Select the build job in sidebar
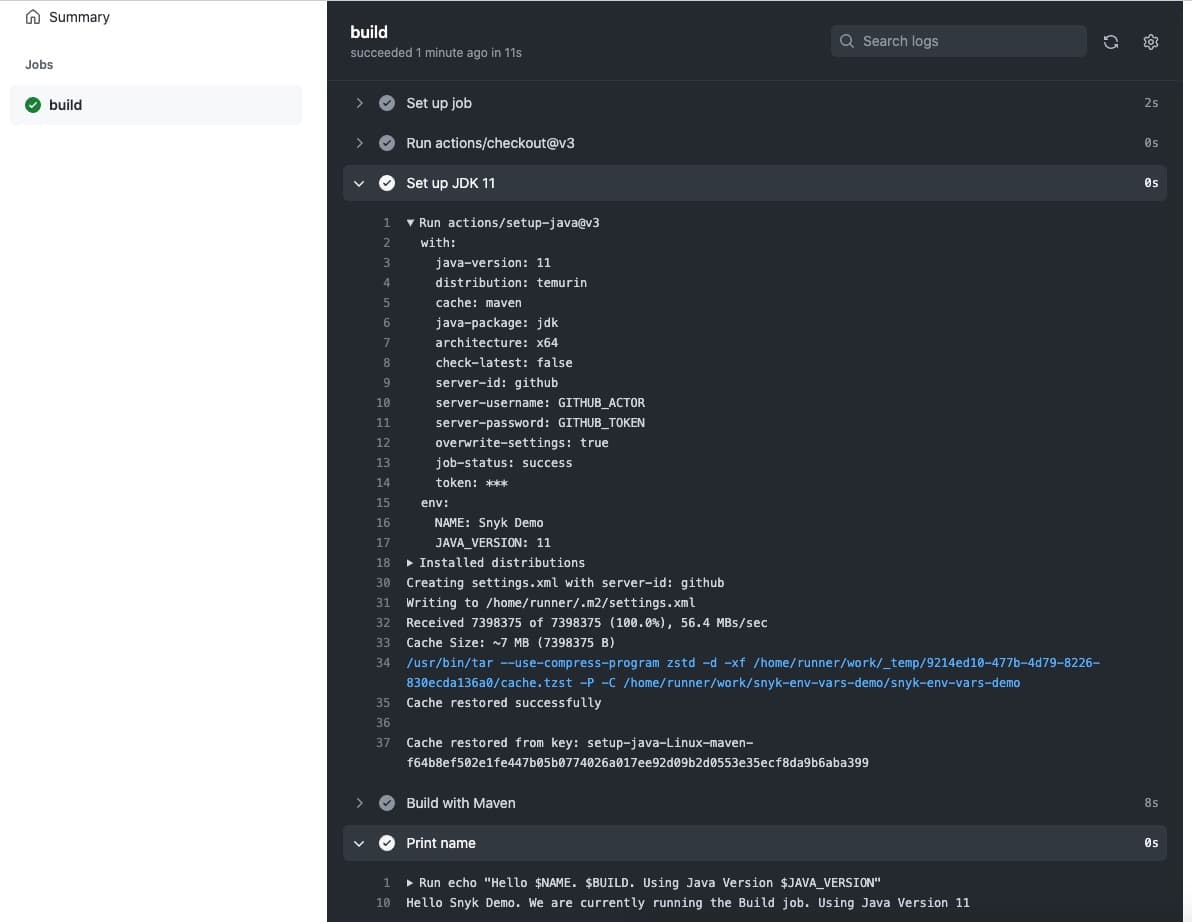The width and height of the screenshot is (1192, 922). coord(66,105)
